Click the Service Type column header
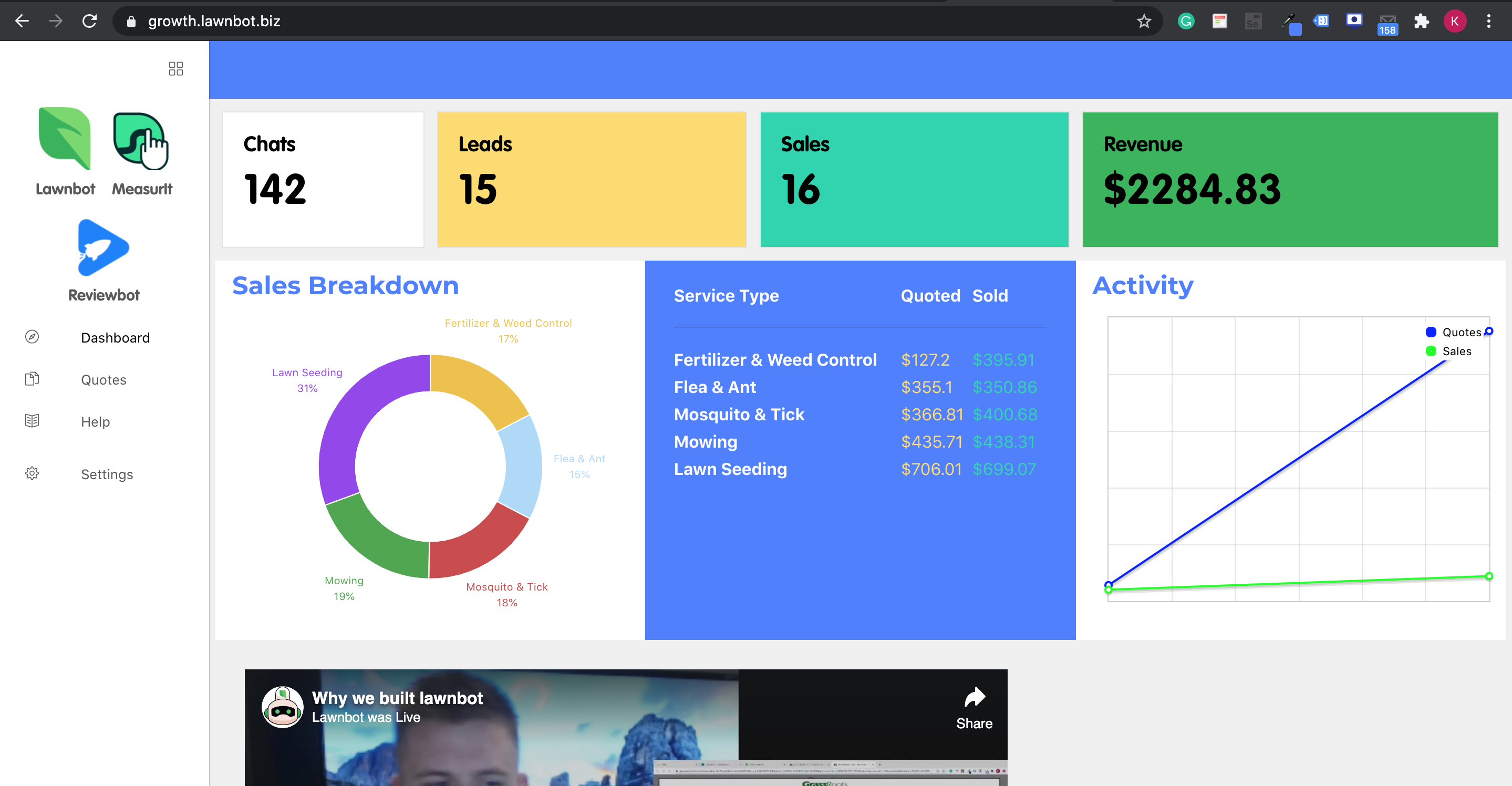This screenshot has height=786, width=1512. pyautogui.click(x=726, y=296)
